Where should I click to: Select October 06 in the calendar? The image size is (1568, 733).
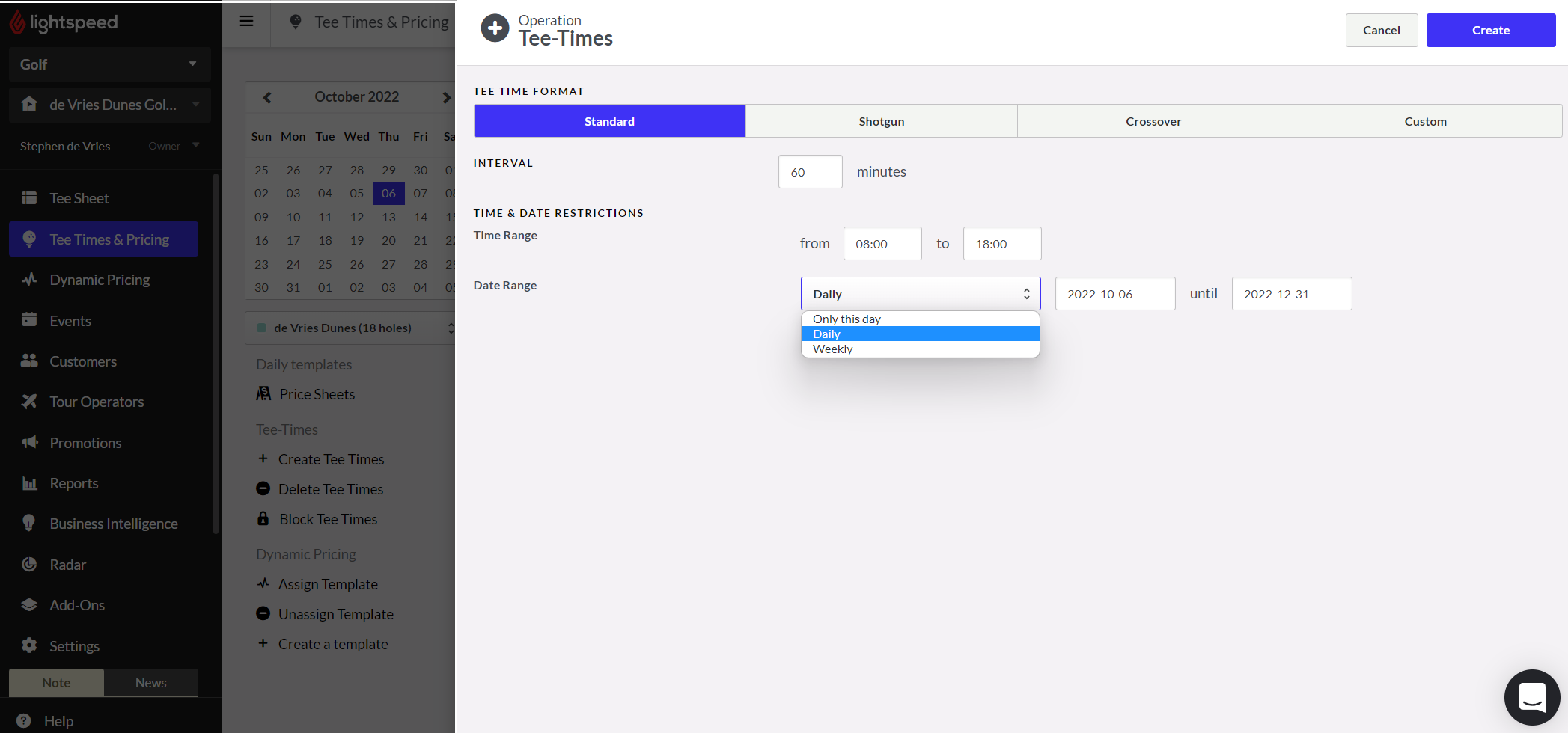click(388, 193)
